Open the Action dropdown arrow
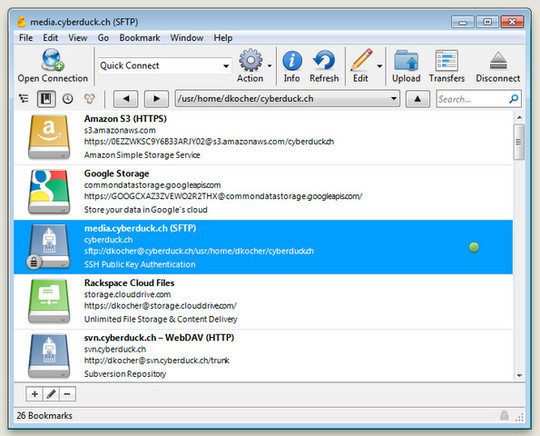This screenshot has height=436, width=540. click(270, 66)
